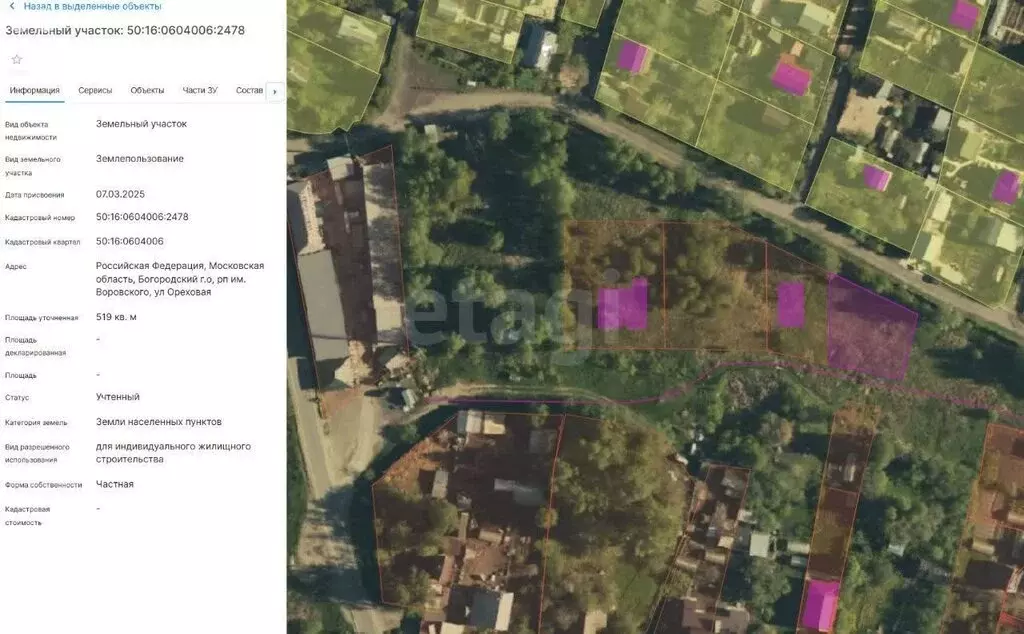The height and width of the screenshot is (634, 1024).
Task: Click the 'Площадь декларированная' label
Action: click(x=35, y=346)
